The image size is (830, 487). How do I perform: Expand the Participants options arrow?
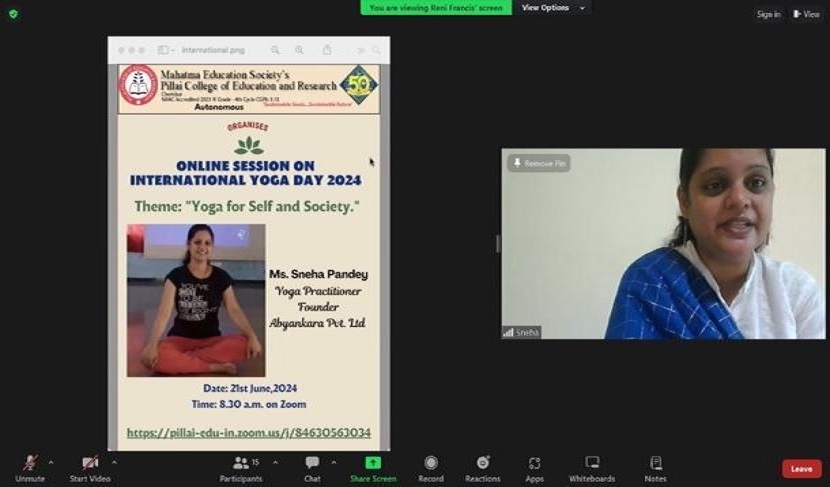pyautogui.click(x=275, y=463)
